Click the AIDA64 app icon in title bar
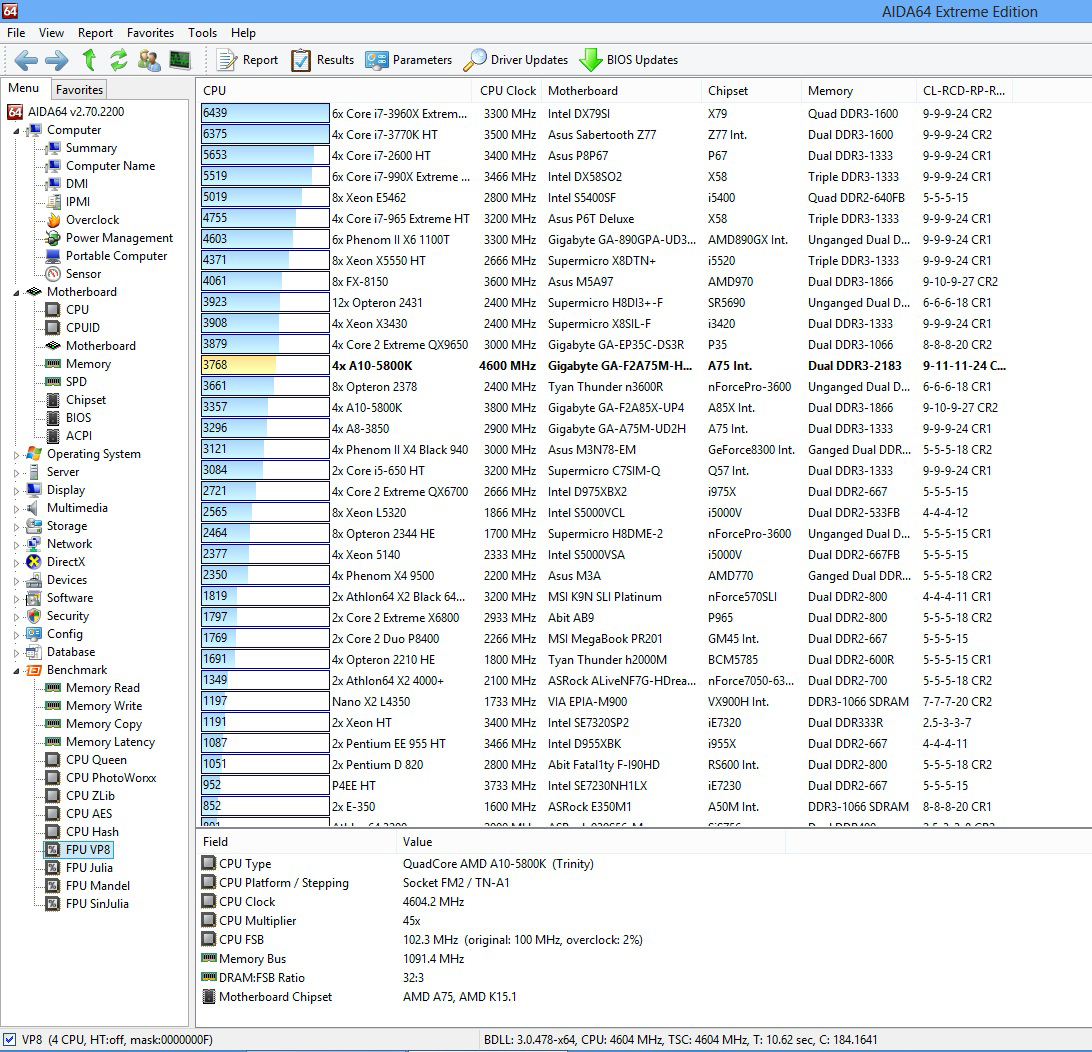 click(x=10, y=10)
